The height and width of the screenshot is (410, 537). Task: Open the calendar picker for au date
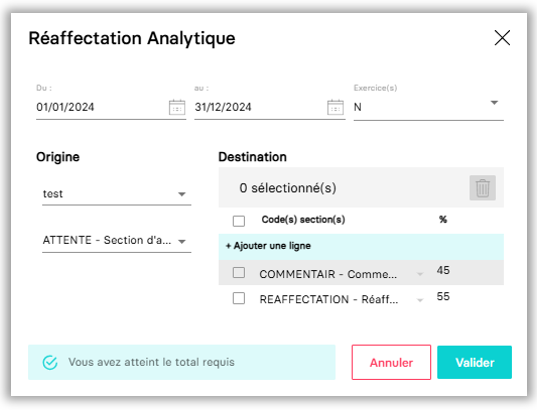coord(335,107)
